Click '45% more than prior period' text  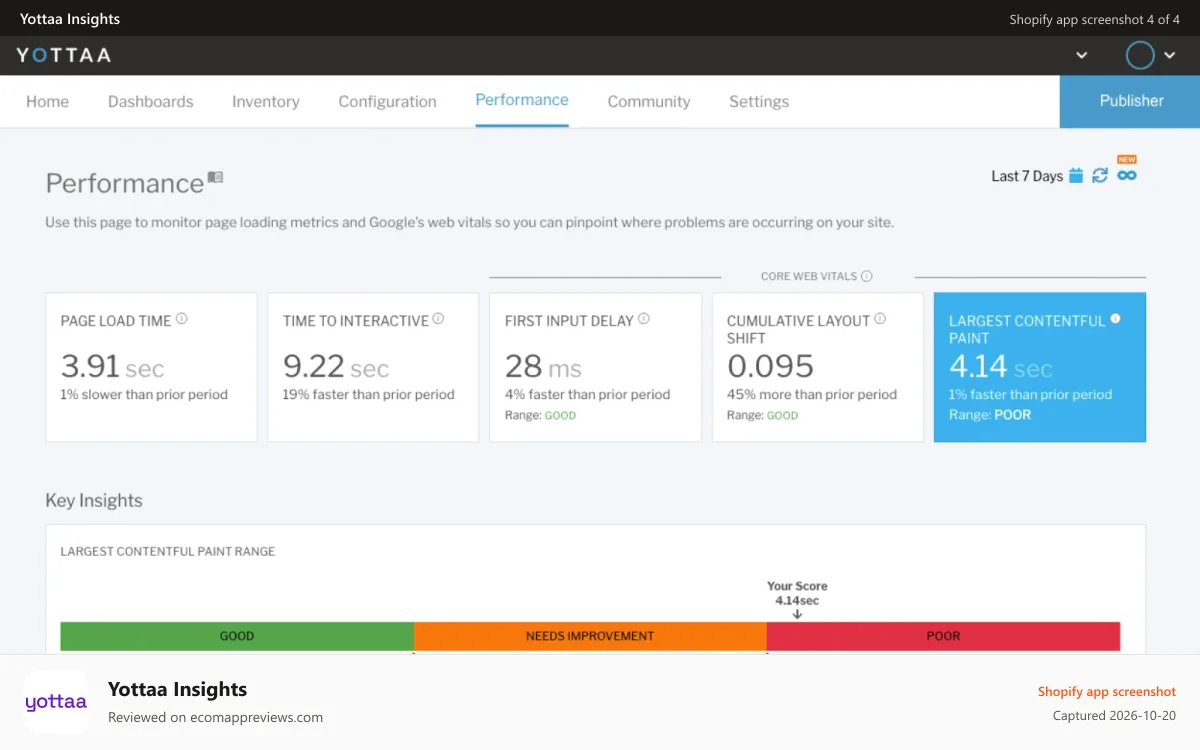(812, 394)
